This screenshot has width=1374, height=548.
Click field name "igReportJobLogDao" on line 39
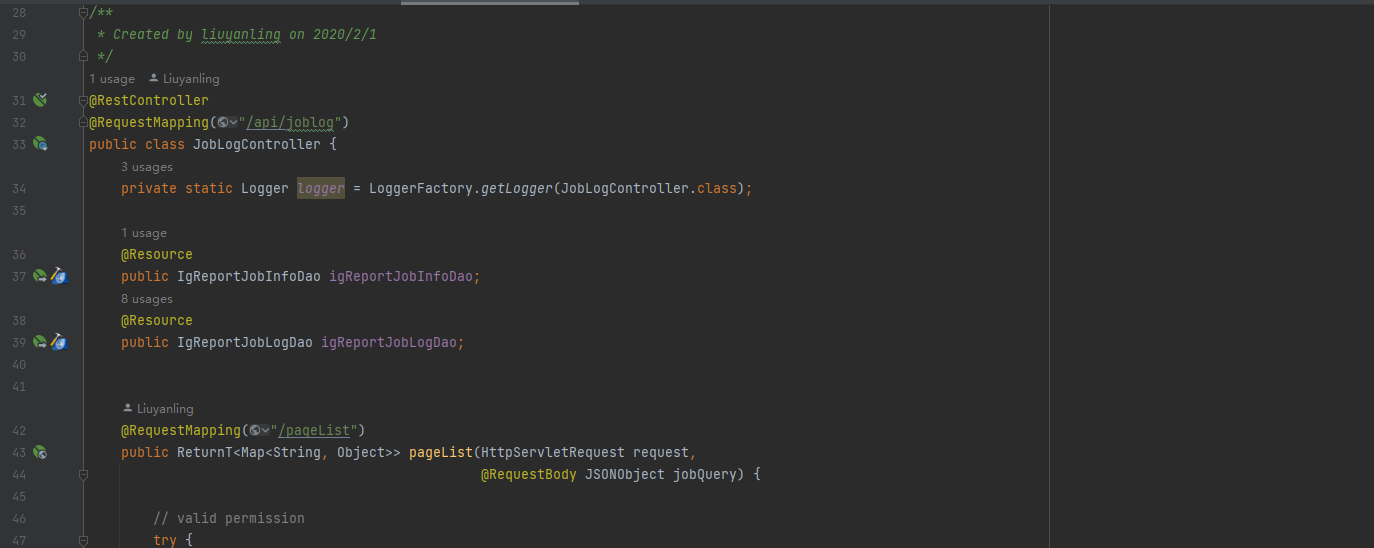389,342
